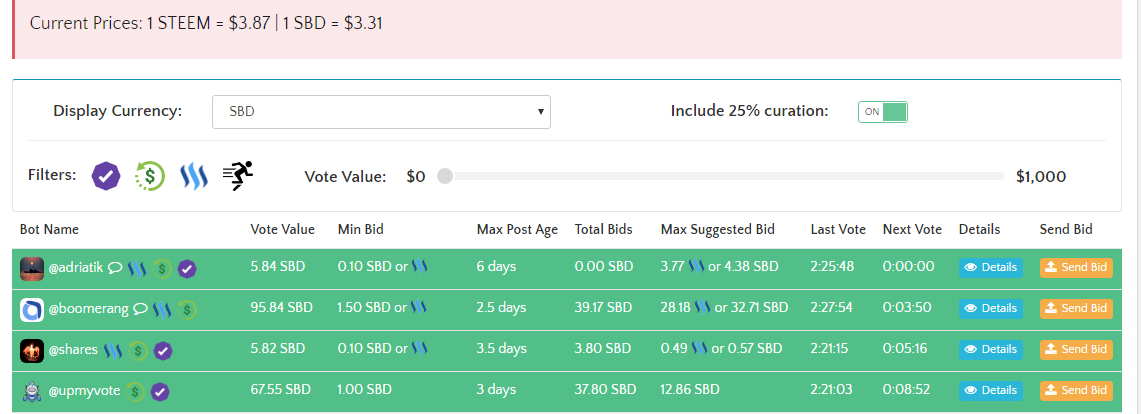Open the @upmyvote bot name link
The image size is (1141, 414).
click(x=83, y=391)
